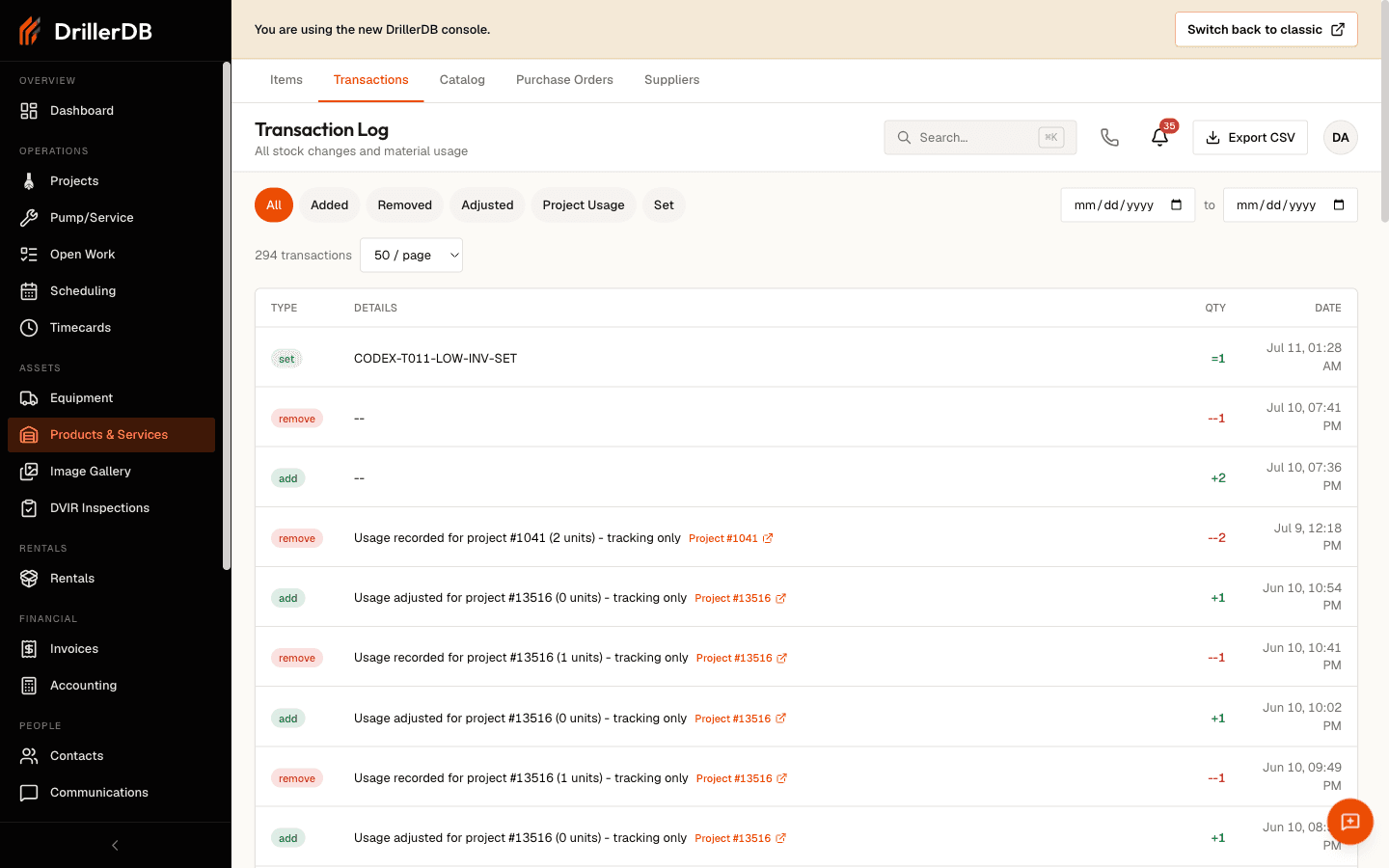Open calendar picker on the end date field
The height and width of the screenshot is (868, 1389).
pyautogui.click(x=1339, y=205)
